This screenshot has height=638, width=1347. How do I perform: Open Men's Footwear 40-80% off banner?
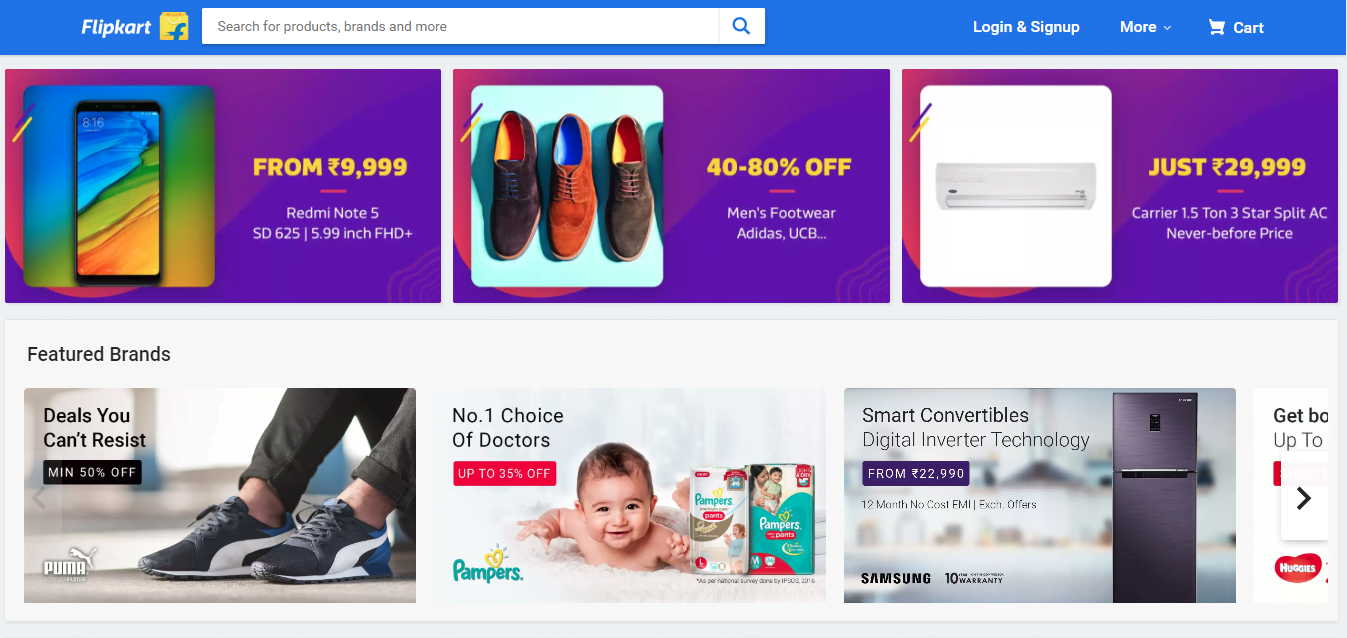pos(671,186)
